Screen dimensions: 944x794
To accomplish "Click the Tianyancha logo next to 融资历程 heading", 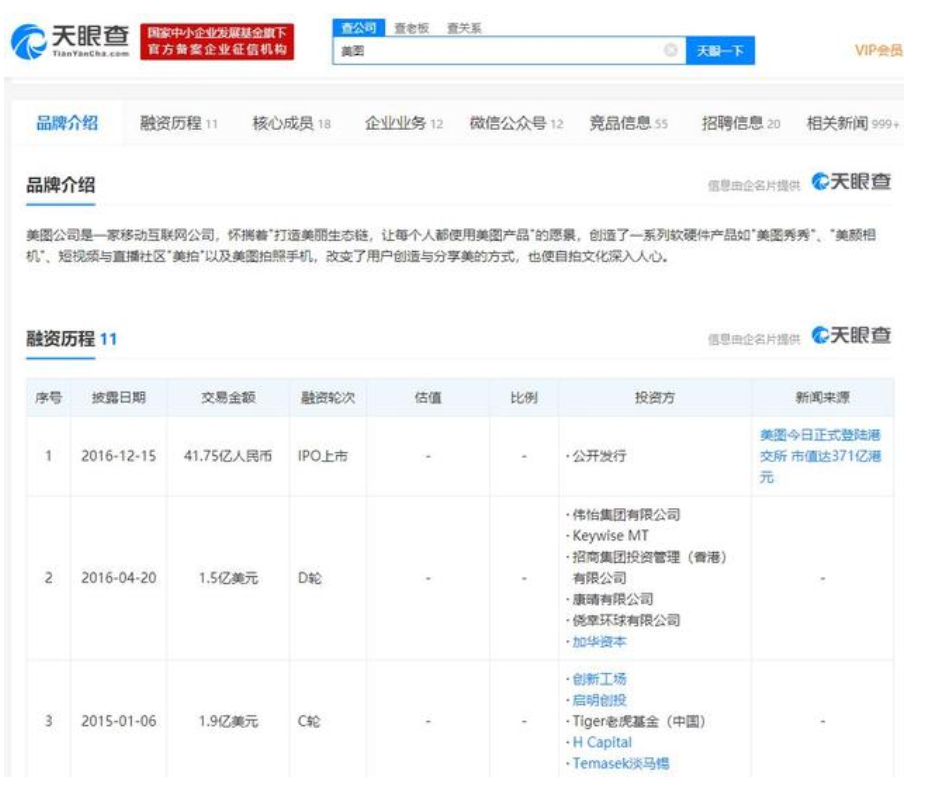I will pos(851,335).
